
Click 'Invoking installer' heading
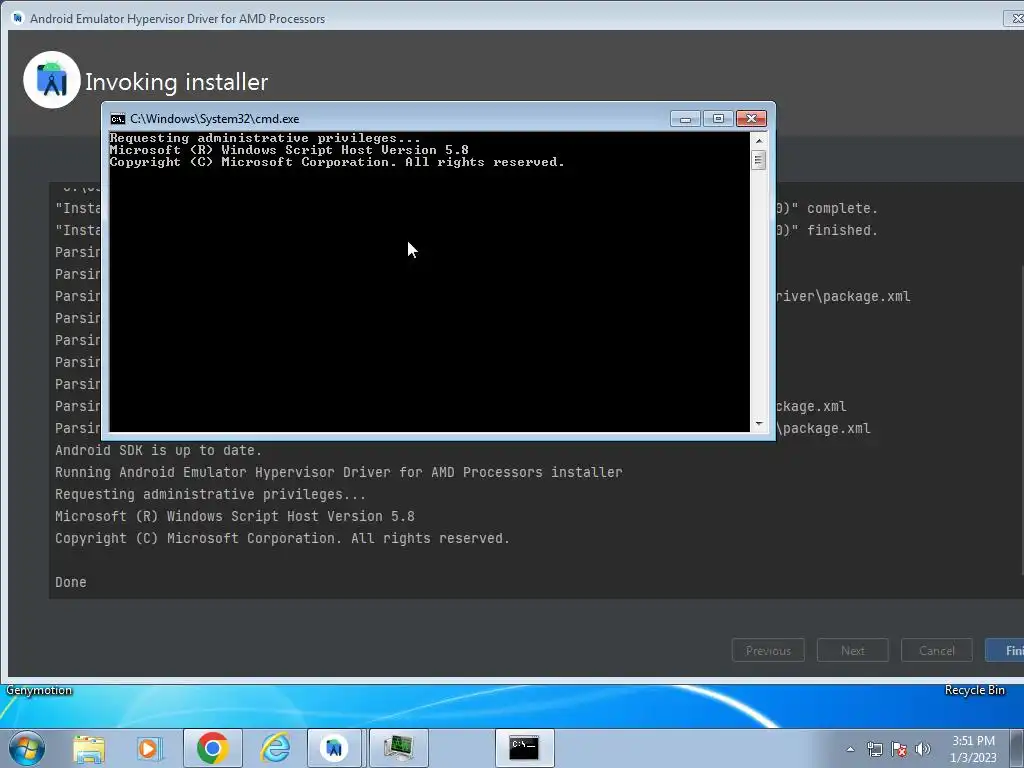coord(176,82)
